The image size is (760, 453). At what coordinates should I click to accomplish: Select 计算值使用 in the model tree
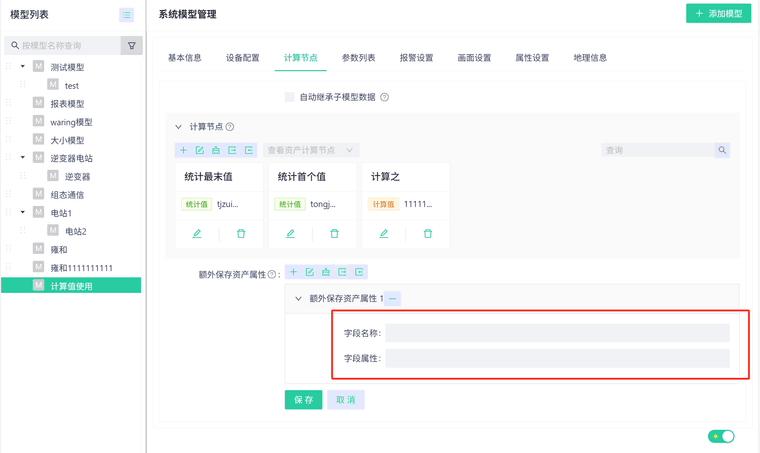[71, 286]
